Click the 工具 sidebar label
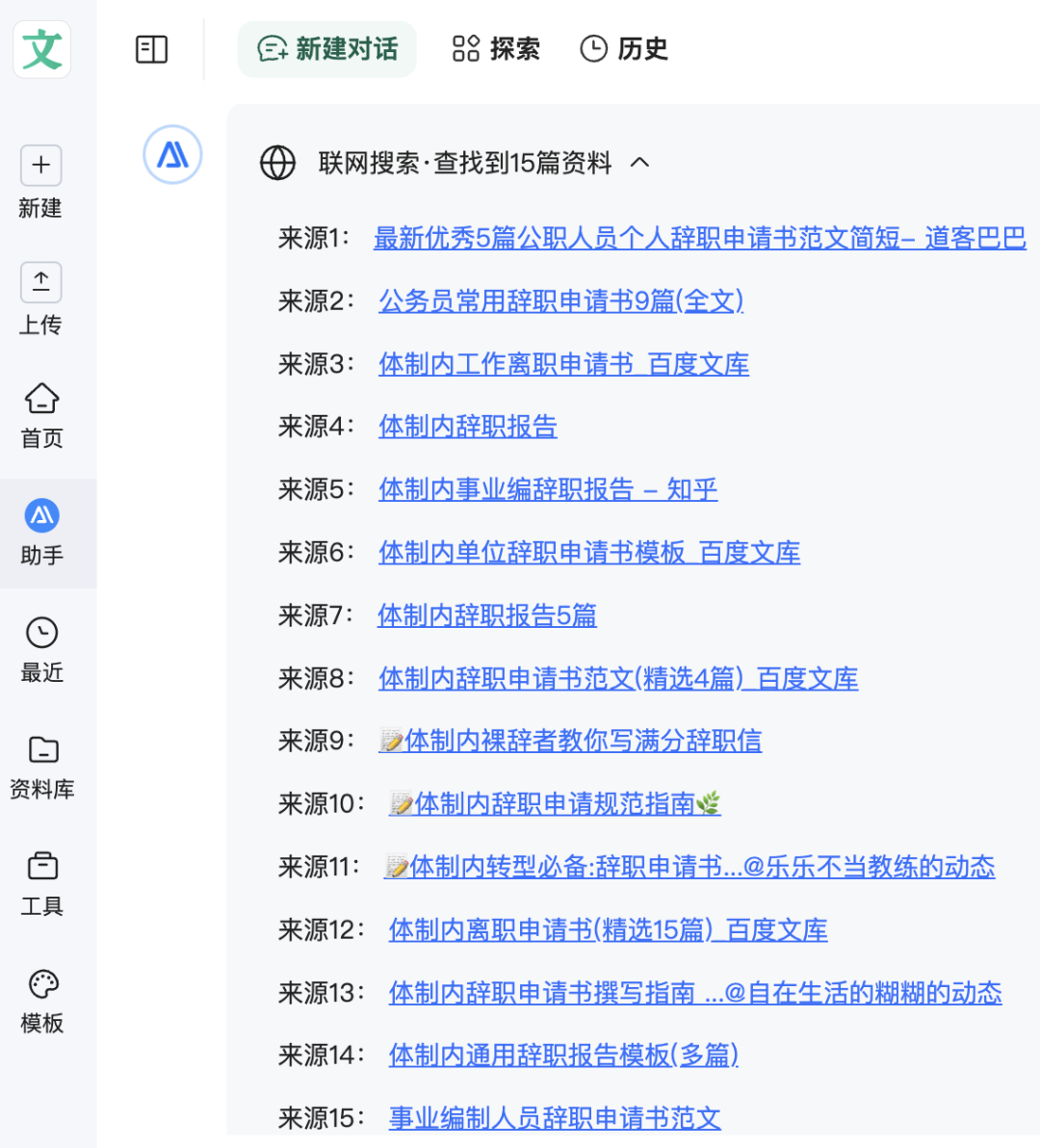This screenshot has width=1040, height=1148. (x=41, y=906)
